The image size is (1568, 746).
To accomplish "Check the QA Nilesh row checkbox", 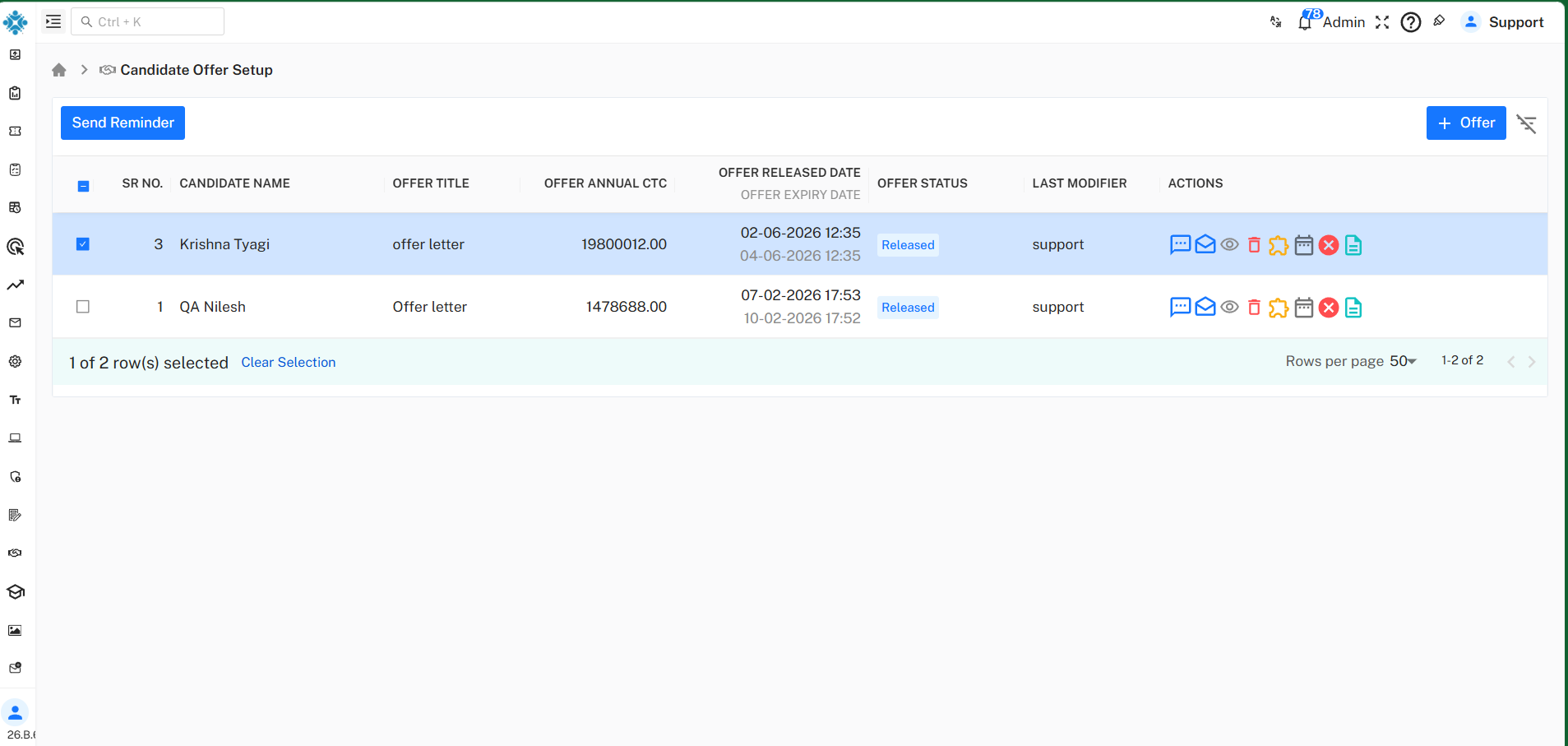I will point(83,307).
